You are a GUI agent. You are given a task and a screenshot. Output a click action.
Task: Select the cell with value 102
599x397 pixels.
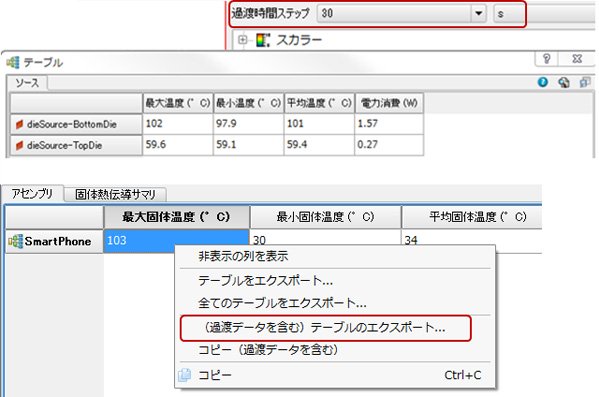tap(178, 124)
